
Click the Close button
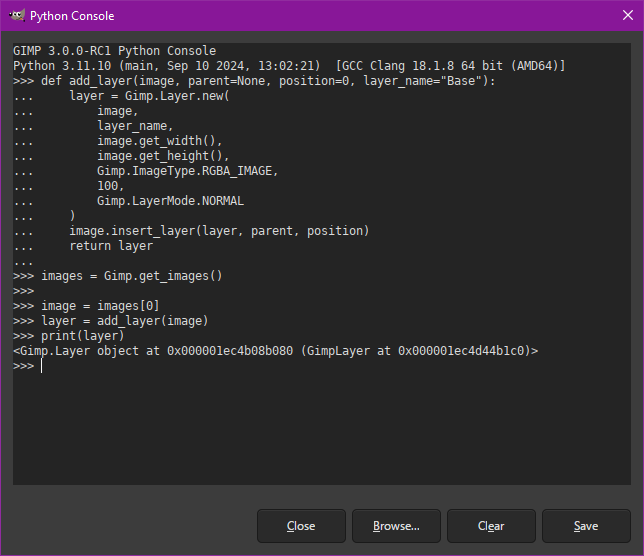click(301, 526)
